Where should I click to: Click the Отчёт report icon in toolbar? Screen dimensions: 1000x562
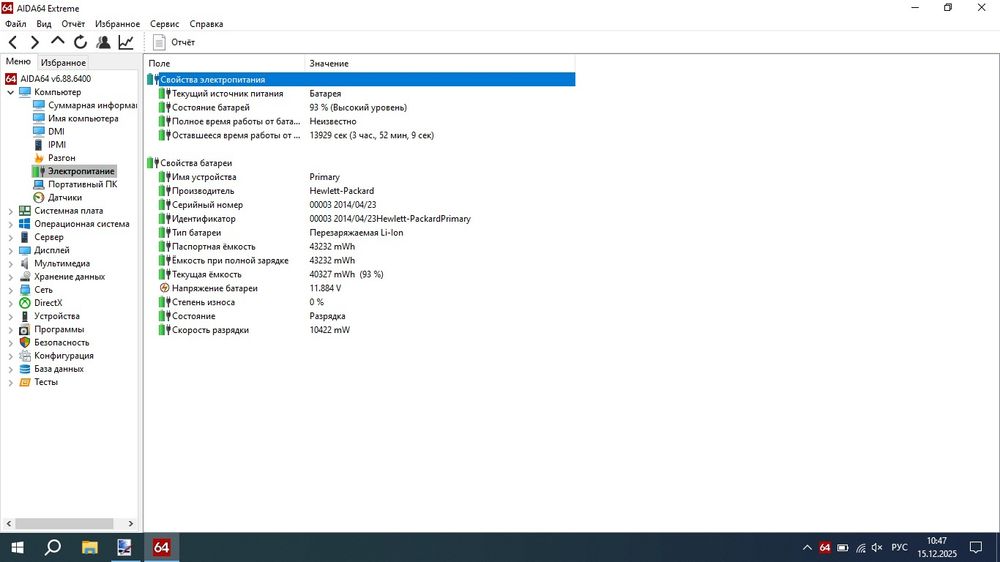click(x=159, y=42)
